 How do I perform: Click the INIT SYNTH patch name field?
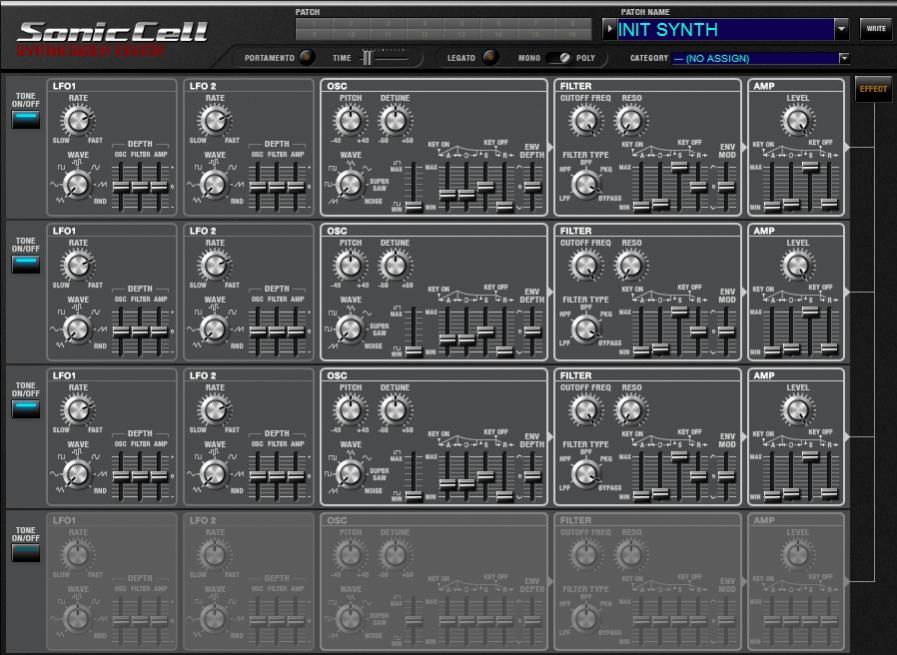coord(725,29)
